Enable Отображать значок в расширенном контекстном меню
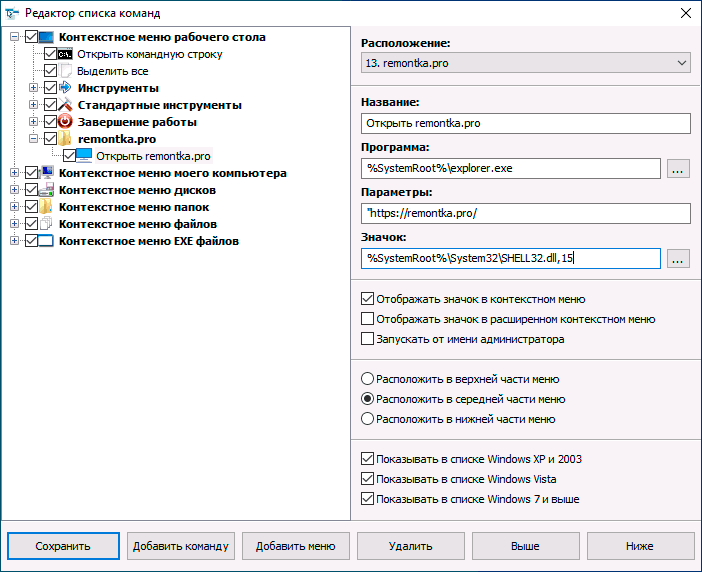Screen dimensions: 702x572 pos(367,319)
